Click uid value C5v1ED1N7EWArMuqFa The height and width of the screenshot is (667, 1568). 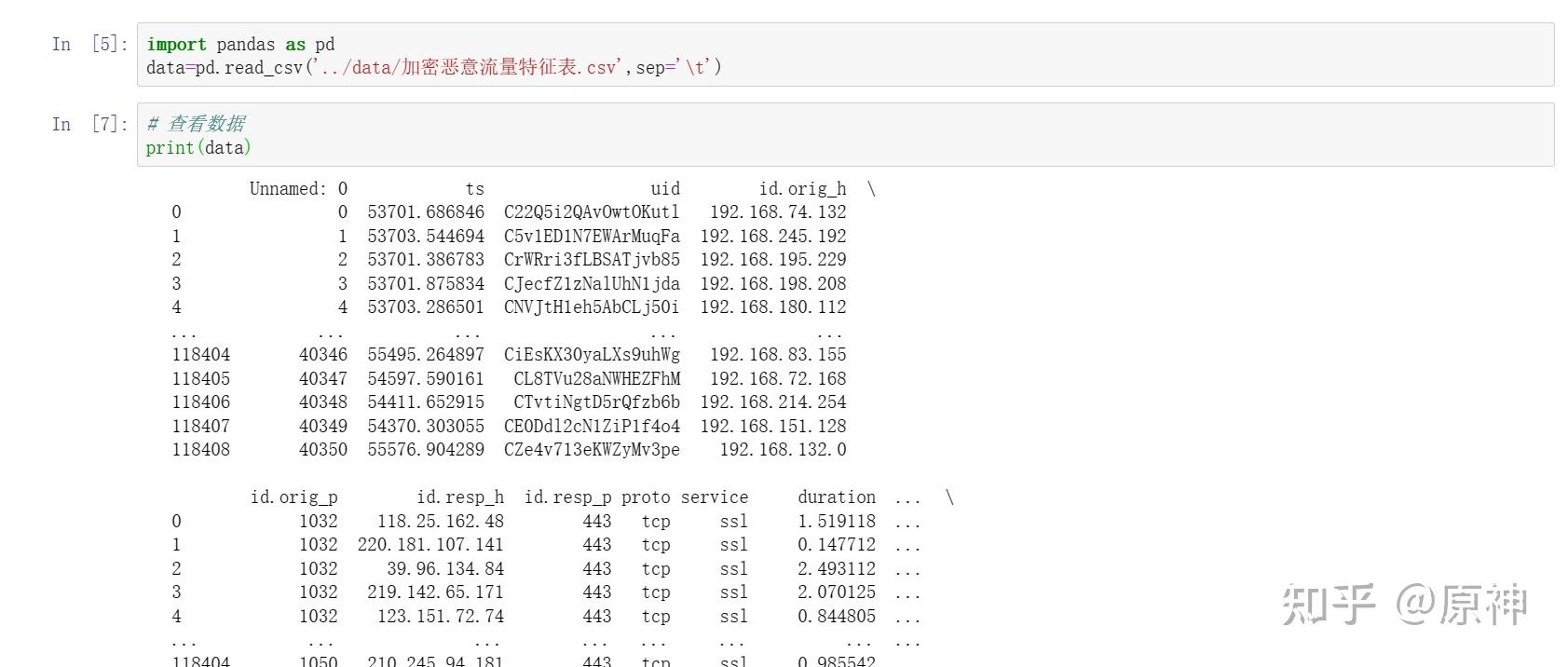(592, 237)
